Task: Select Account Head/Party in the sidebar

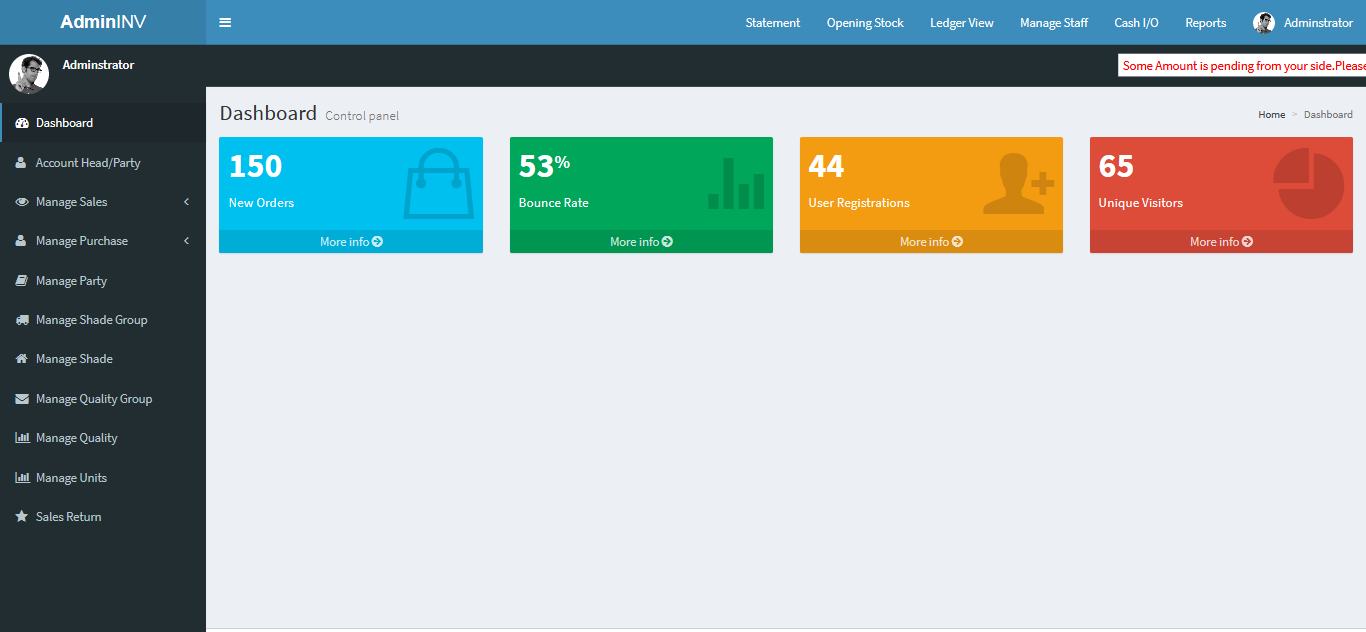Action: pos(88,163)
